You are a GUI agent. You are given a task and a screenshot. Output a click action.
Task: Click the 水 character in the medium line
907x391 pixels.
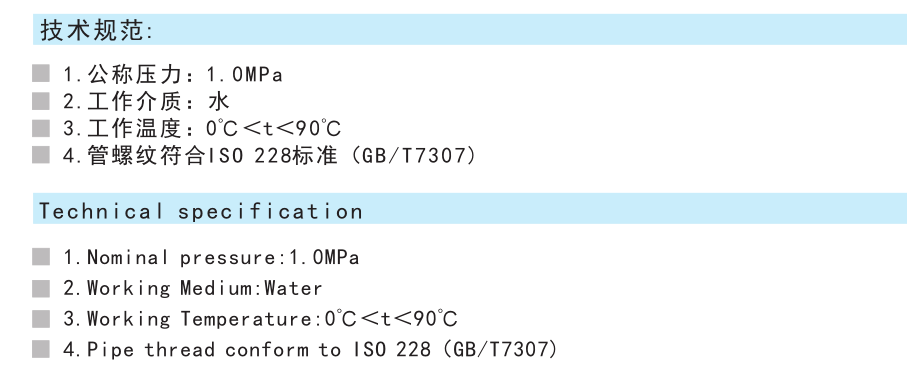point(219,102)
